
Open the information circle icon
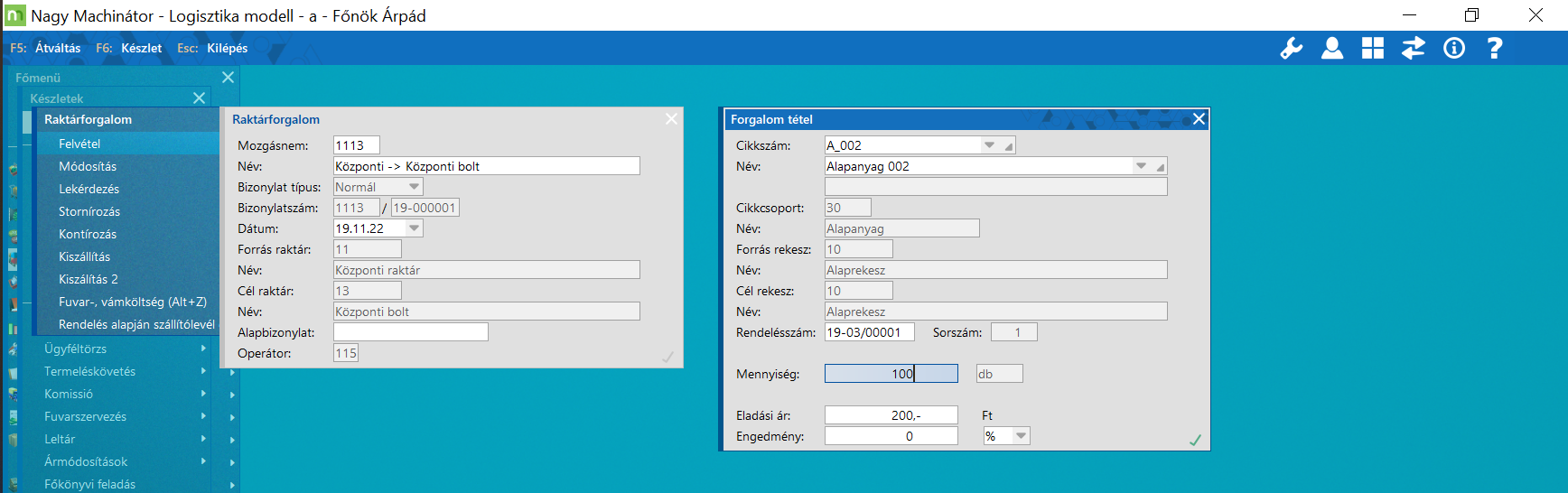tap(1454, 49)
